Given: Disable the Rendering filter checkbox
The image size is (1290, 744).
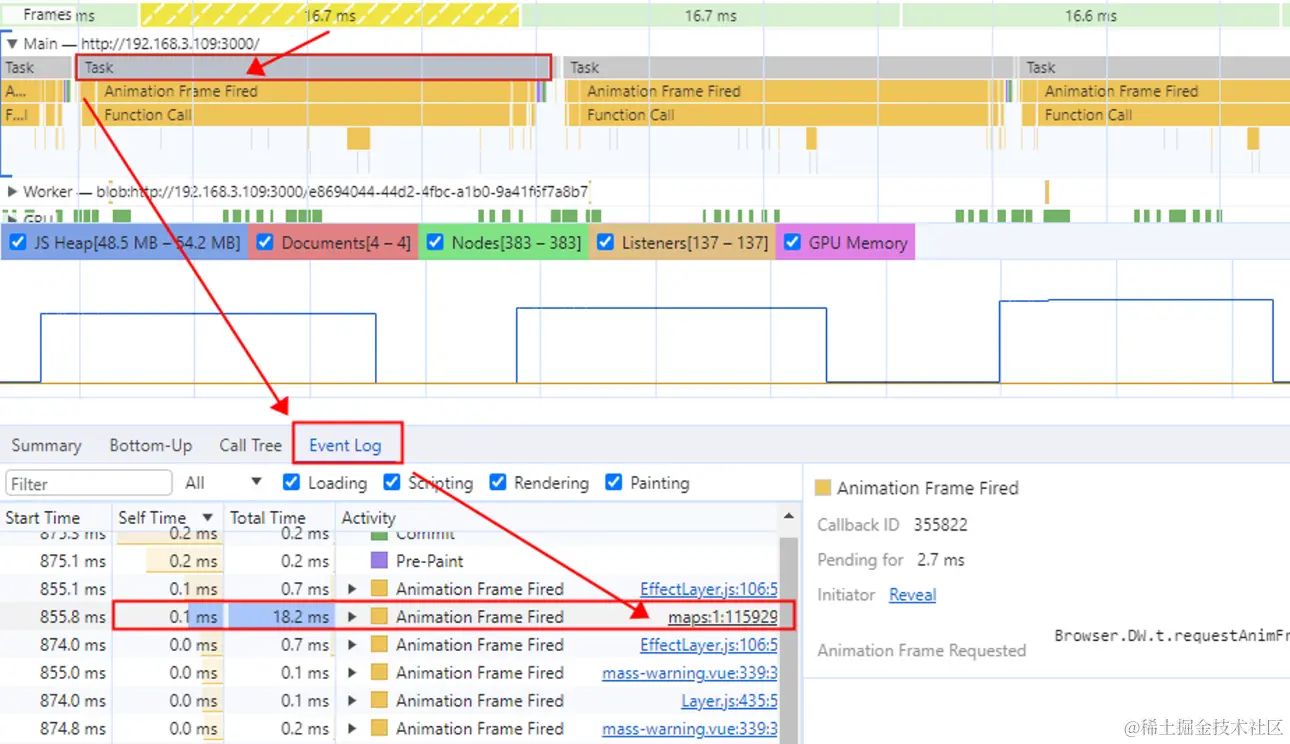Looking at the screenshot, I should (x=497, y=482).
